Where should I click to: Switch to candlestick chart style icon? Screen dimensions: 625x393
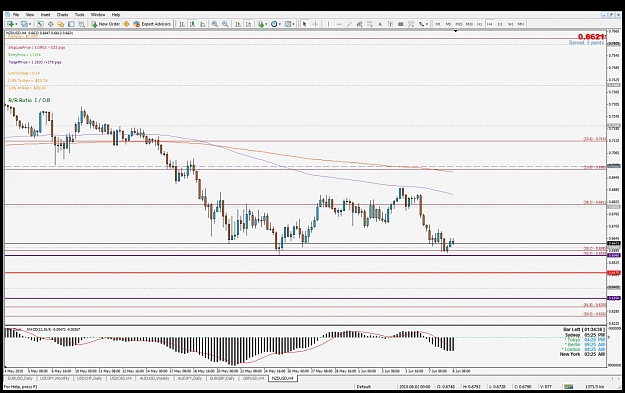pos(192,24)
